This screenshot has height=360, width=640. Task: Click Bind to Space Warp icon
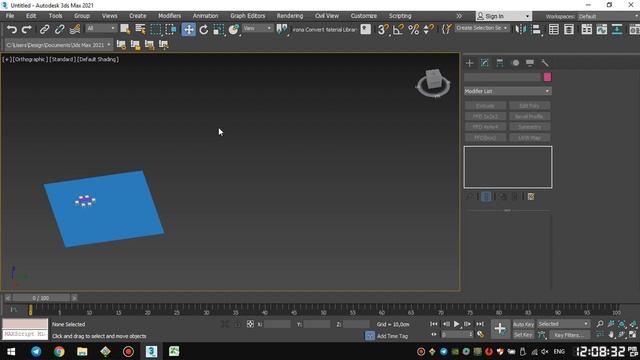[75, 29]
